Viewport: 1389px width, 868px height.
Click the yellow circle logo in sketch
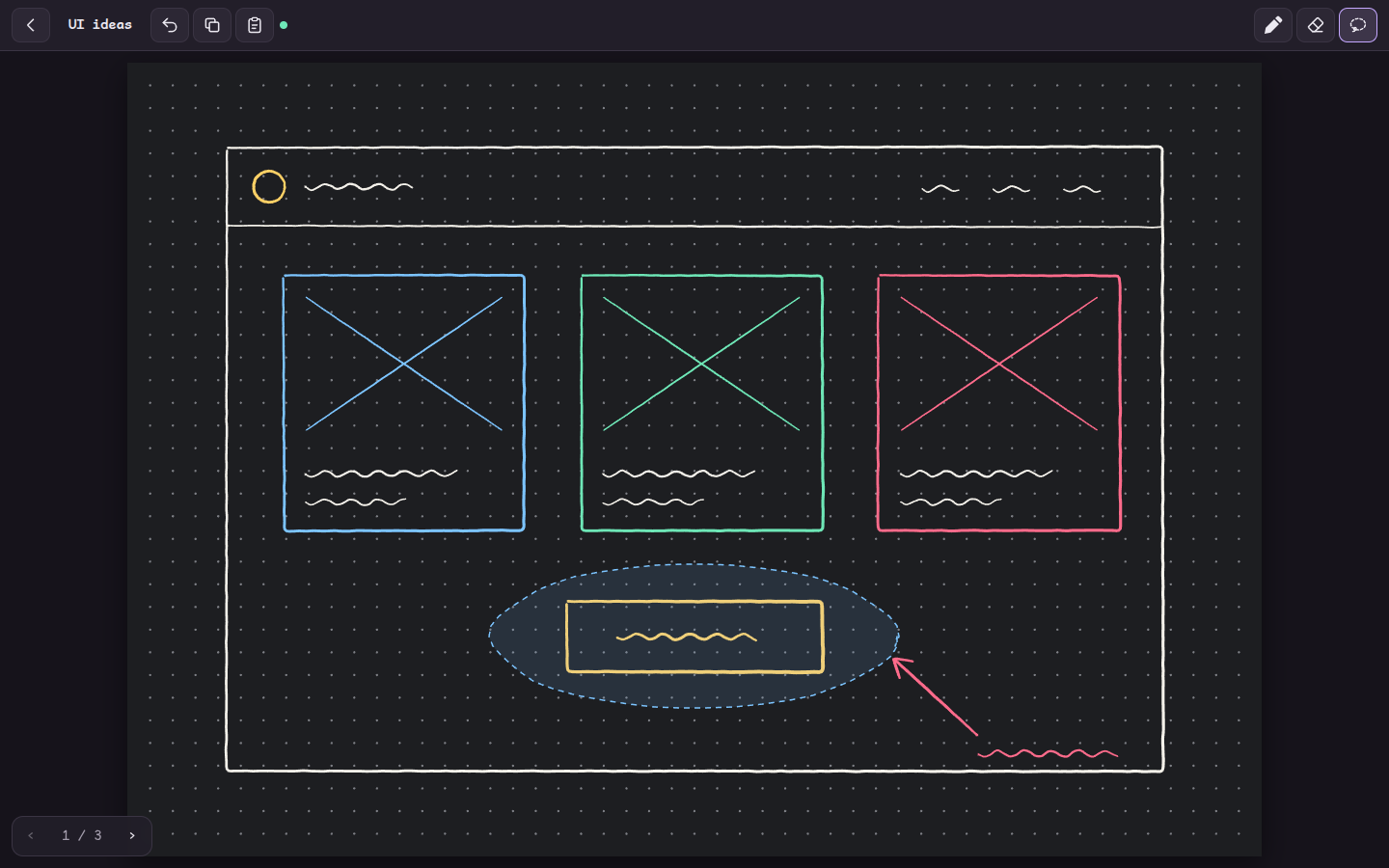click(x=269, y=187)
